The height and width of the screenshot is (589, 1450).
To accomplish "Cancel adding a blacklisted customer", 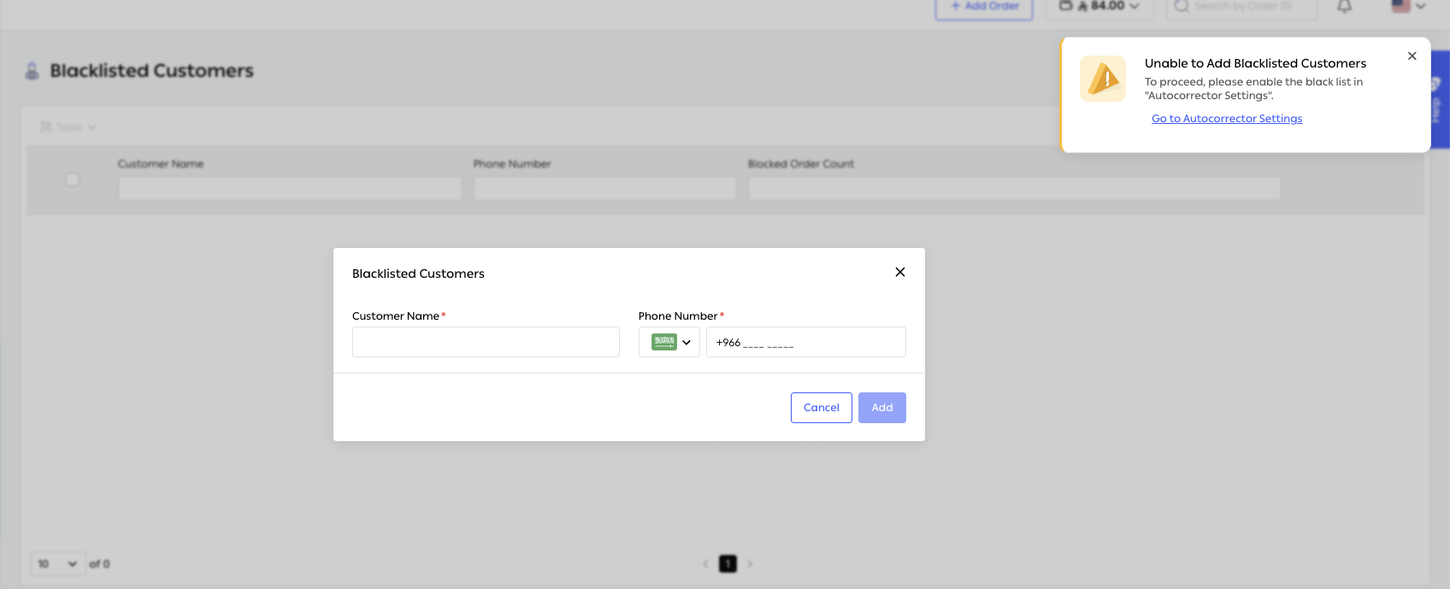I will coord(821,407).
